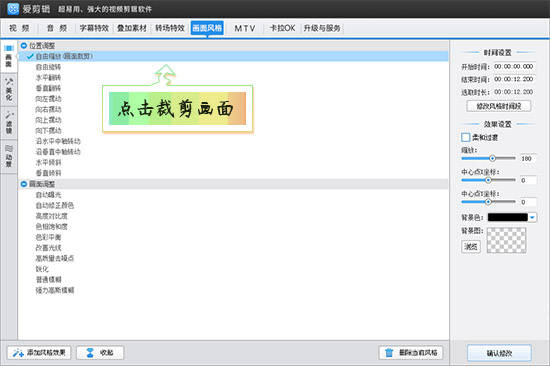Screen dimensions: 550x366
Task: Select the 垂直倾斜 effect
Action: 48,173
